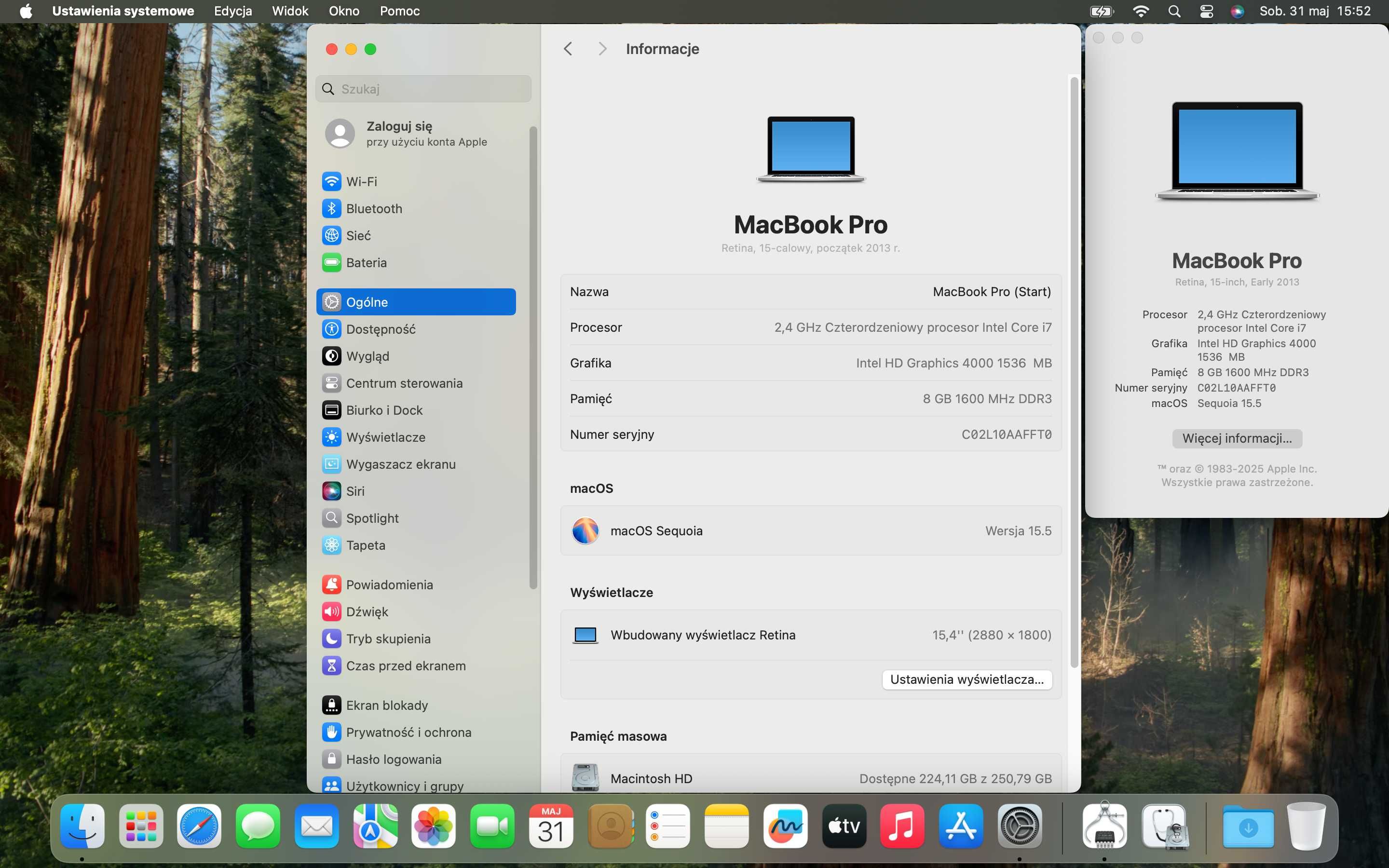Open Maps from the Dock
Image resolution: width=1389 pixels, height=868 pixels.
[375, 826]
